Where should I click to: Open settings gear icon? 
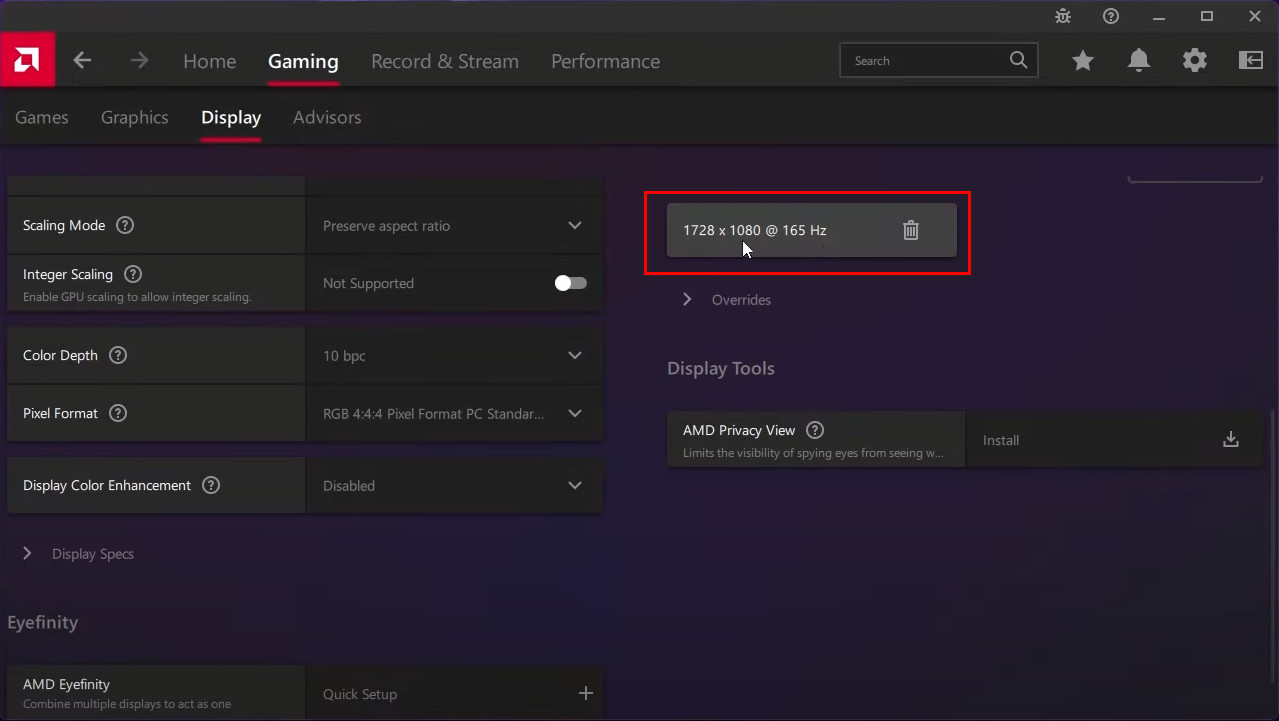(x=1195, y=61)
